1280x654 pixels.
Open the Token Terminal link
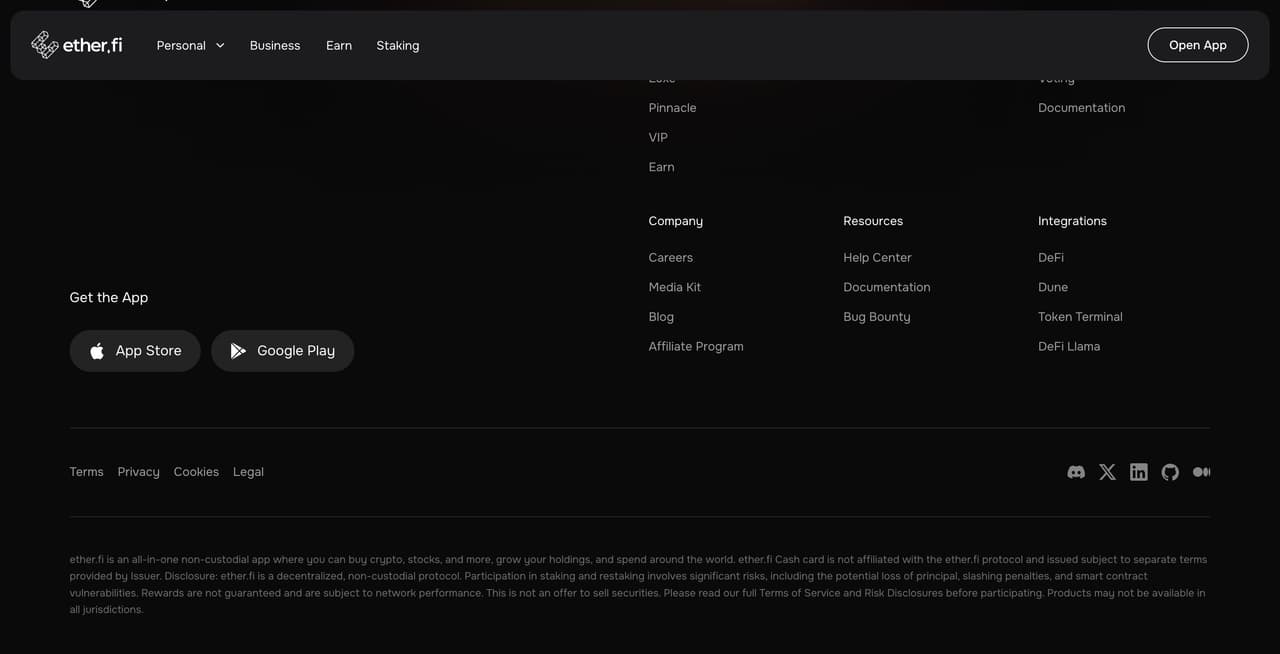pos(1080,317)
